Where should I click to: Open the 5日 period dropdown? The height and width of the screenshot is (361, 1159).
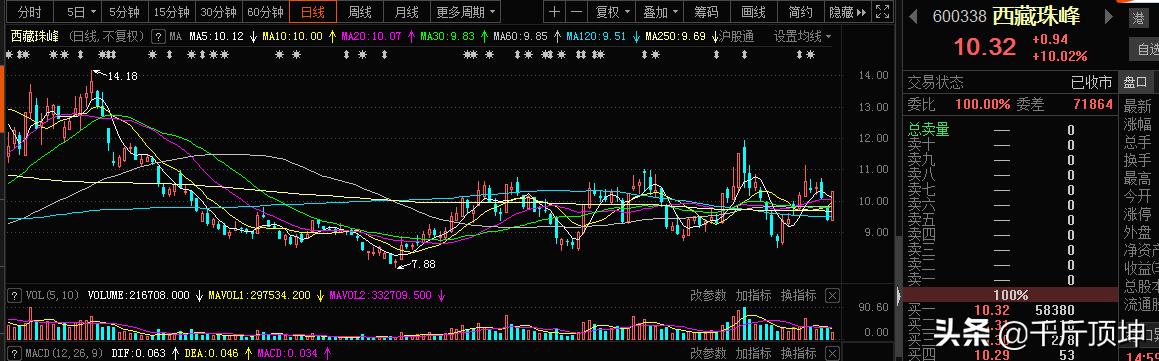pos(81,12)
